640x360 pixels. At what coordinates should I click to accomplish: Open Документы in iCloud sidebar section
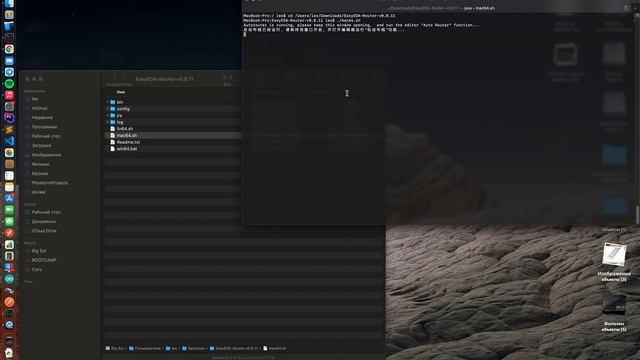tap(44, 221)
